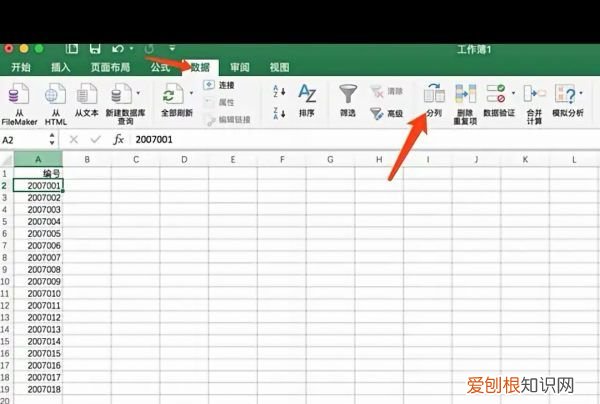Click Text to Columns (分列) icon
Screen dimensions: 600x404
point(434,94)
